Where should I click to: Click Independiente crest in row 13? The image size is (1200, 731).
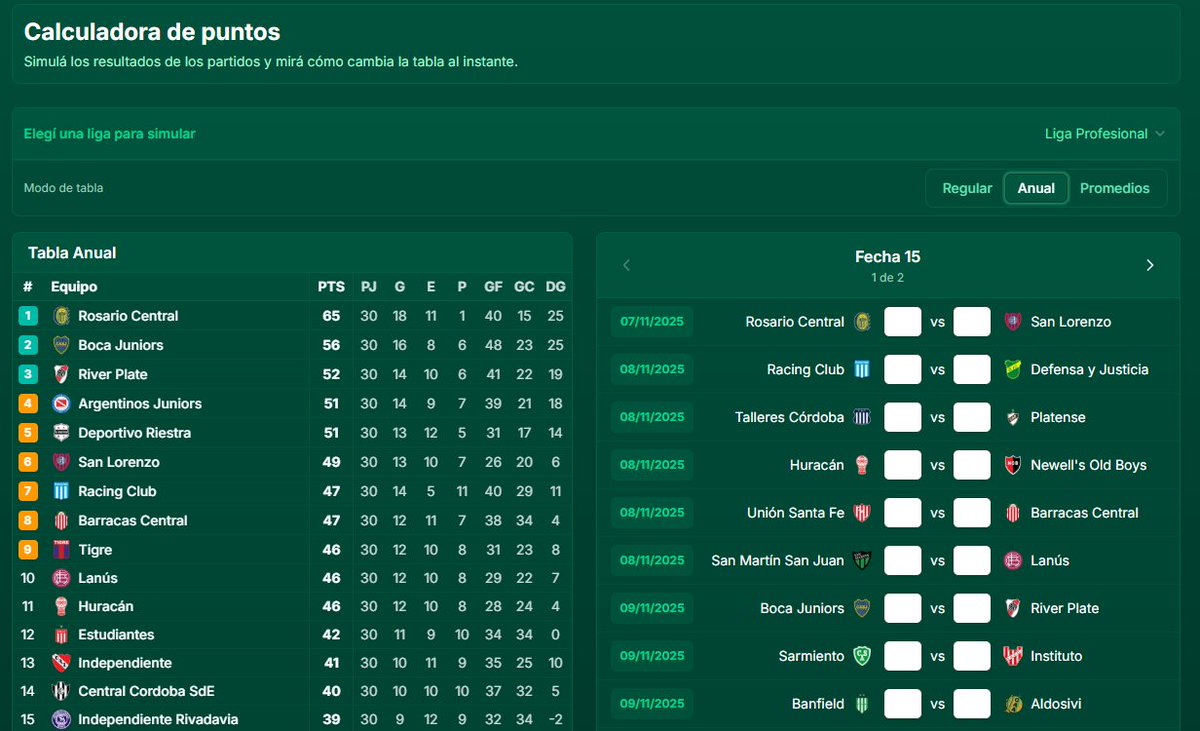[x=60, y=663]
